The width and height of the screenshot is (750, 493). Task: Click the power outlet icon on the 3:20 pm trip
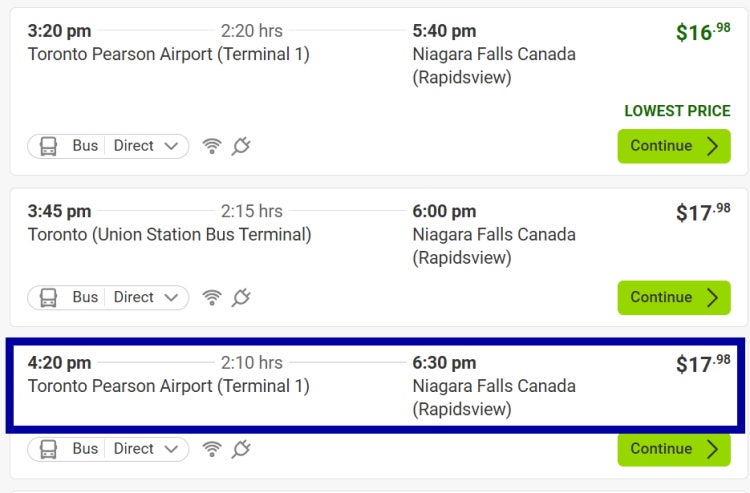point(241,146)
